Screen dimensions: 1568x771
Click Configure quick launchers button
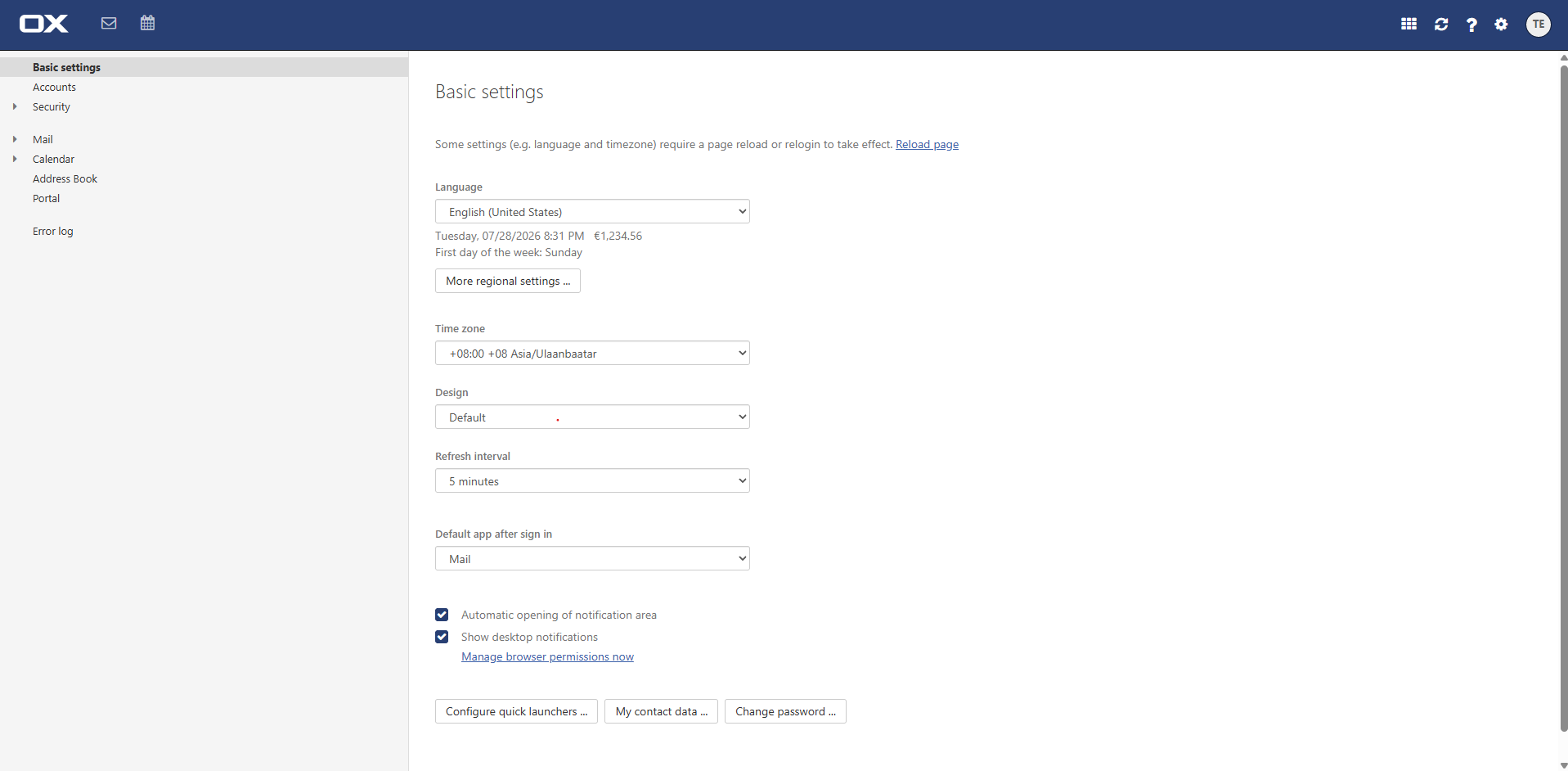pos(516,711)
